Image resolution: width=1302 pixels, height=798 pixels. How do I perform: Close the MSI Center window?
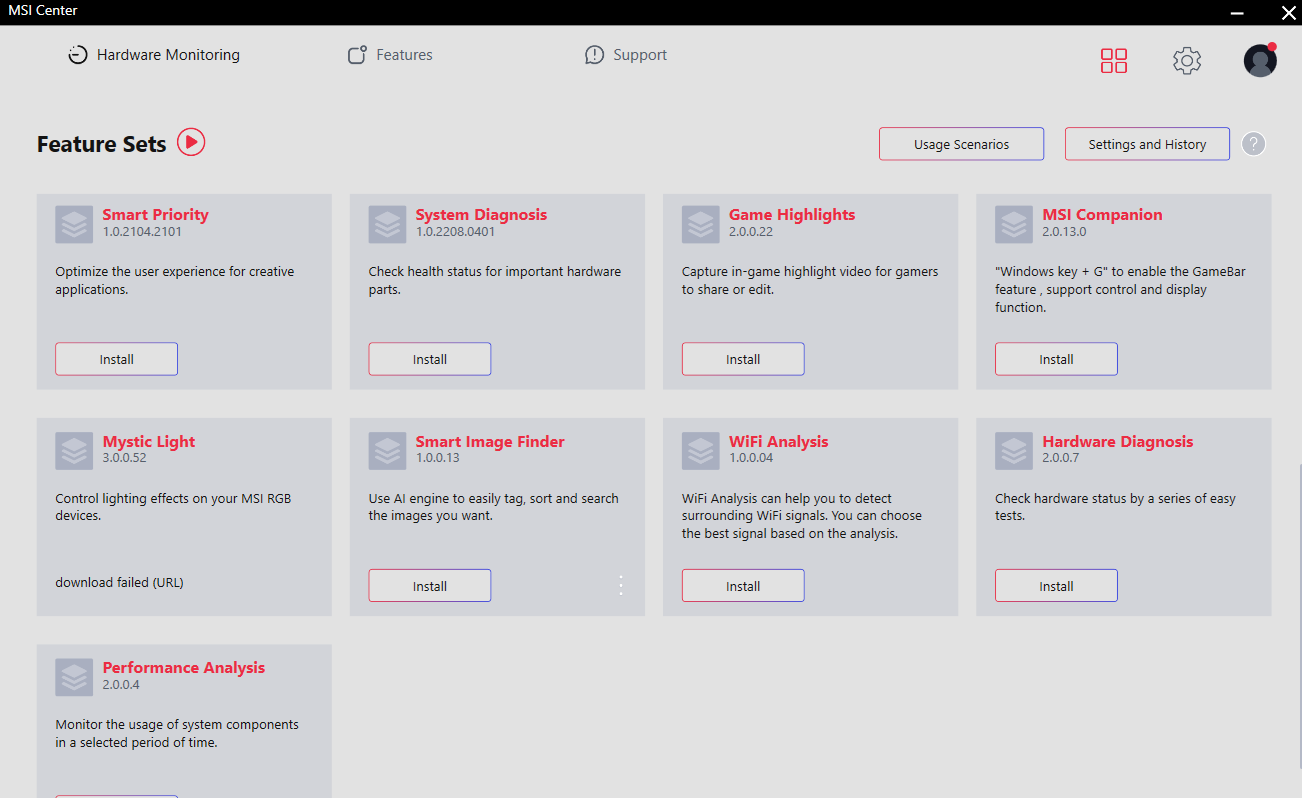coord(1289,12)
